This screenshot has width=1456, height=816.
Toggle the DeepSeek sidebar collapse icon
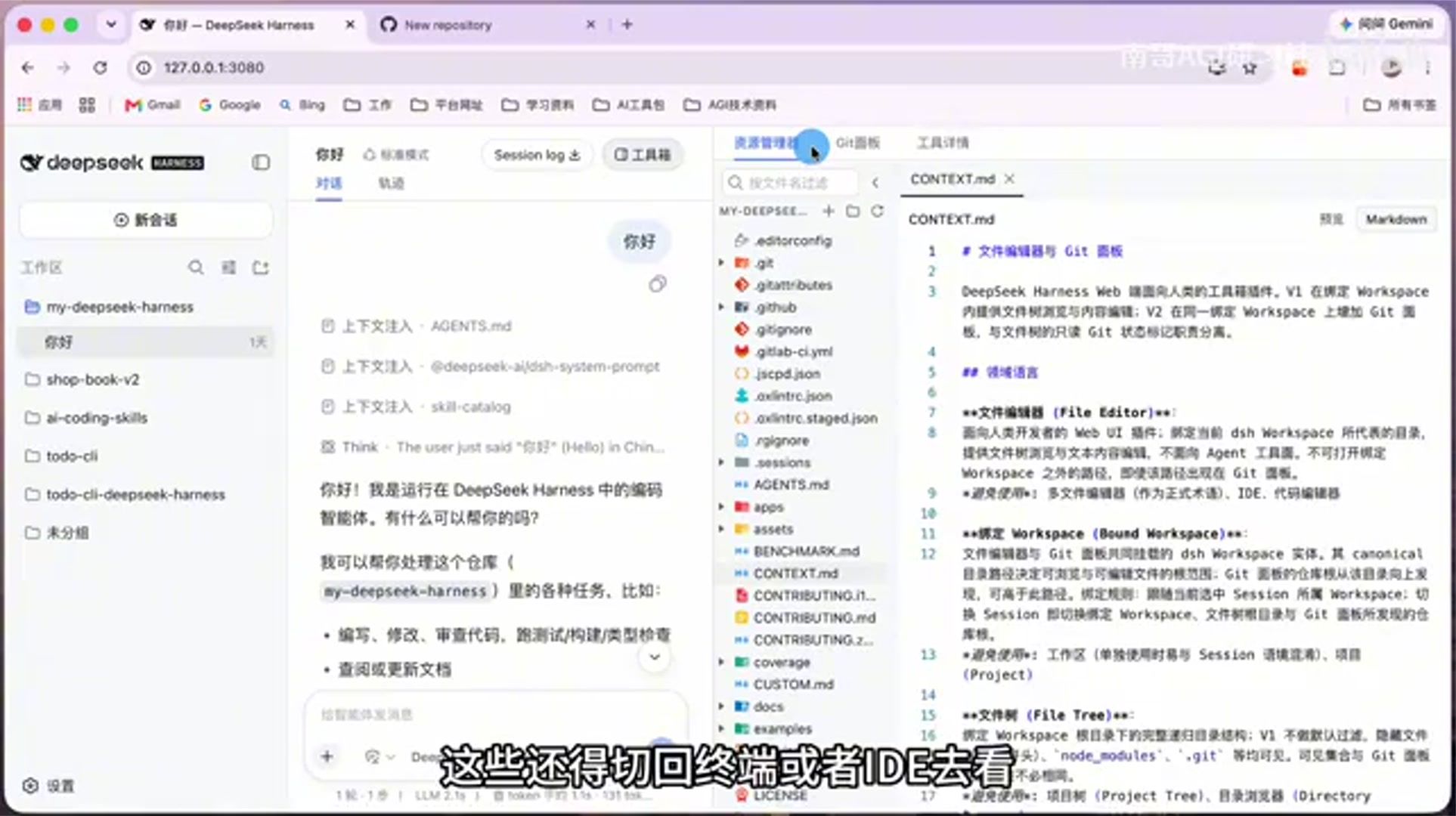coord(261,162)
